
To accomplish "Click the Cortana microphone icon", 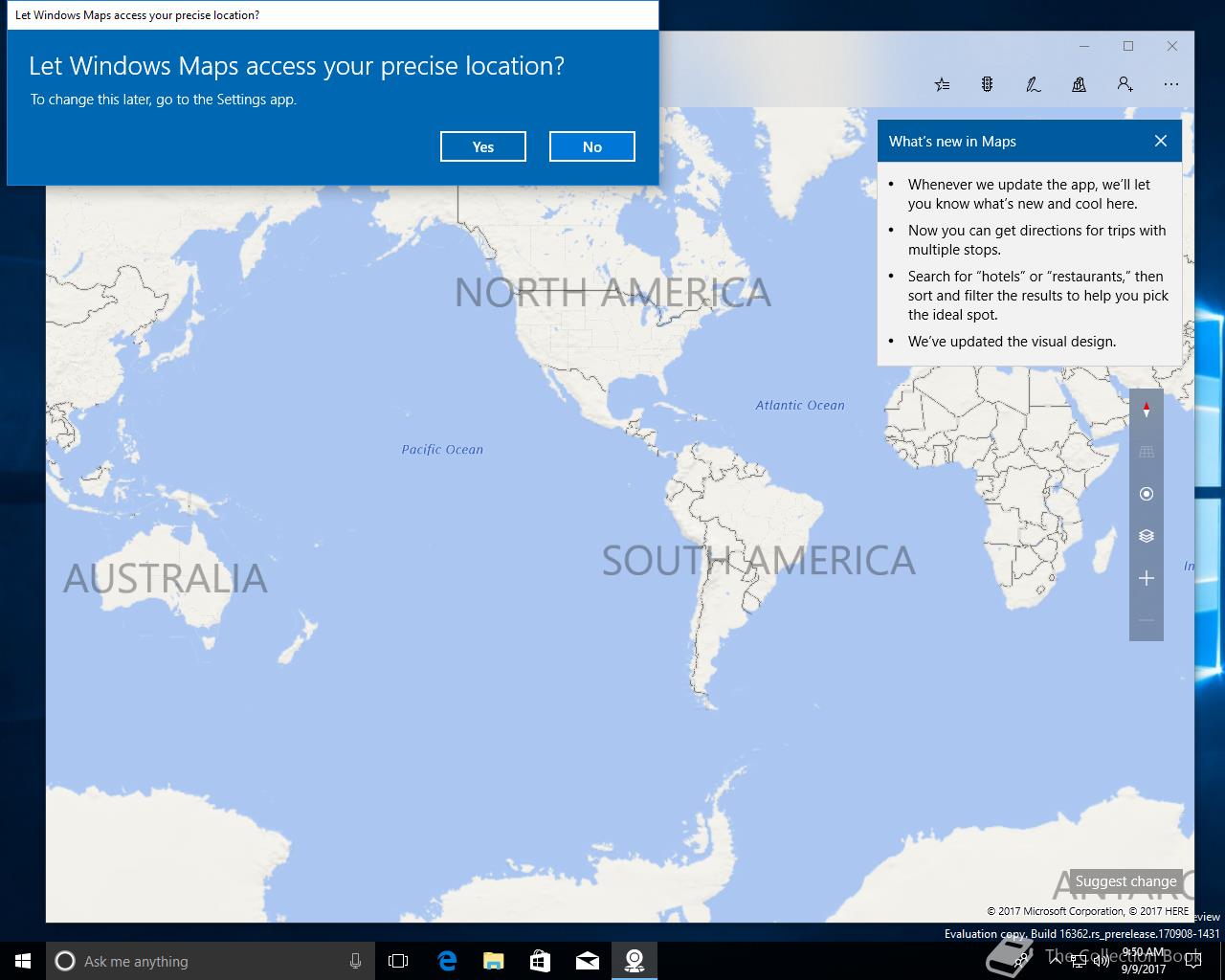I will 355,961.
